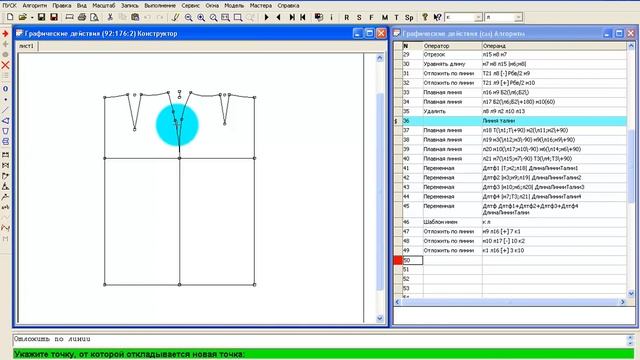Open the Масштаб menu
Image resolution: width=640 pixels, height=360 pixels.
coord(104,6)
